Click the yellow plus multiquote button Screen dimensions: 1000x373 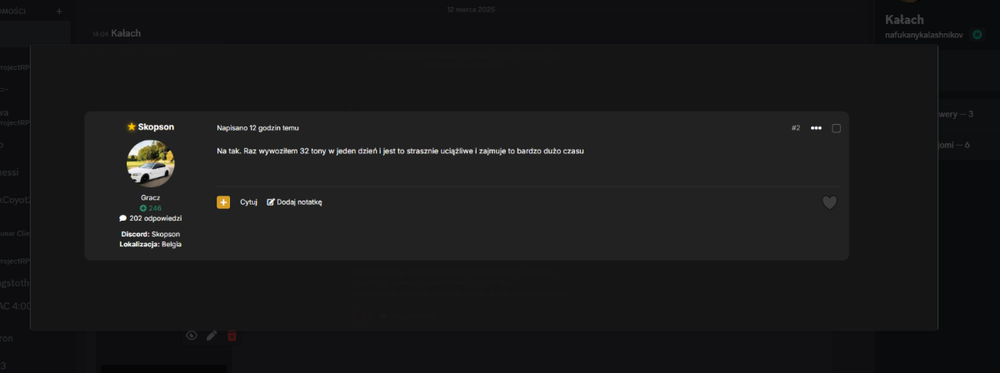[223, 202]
